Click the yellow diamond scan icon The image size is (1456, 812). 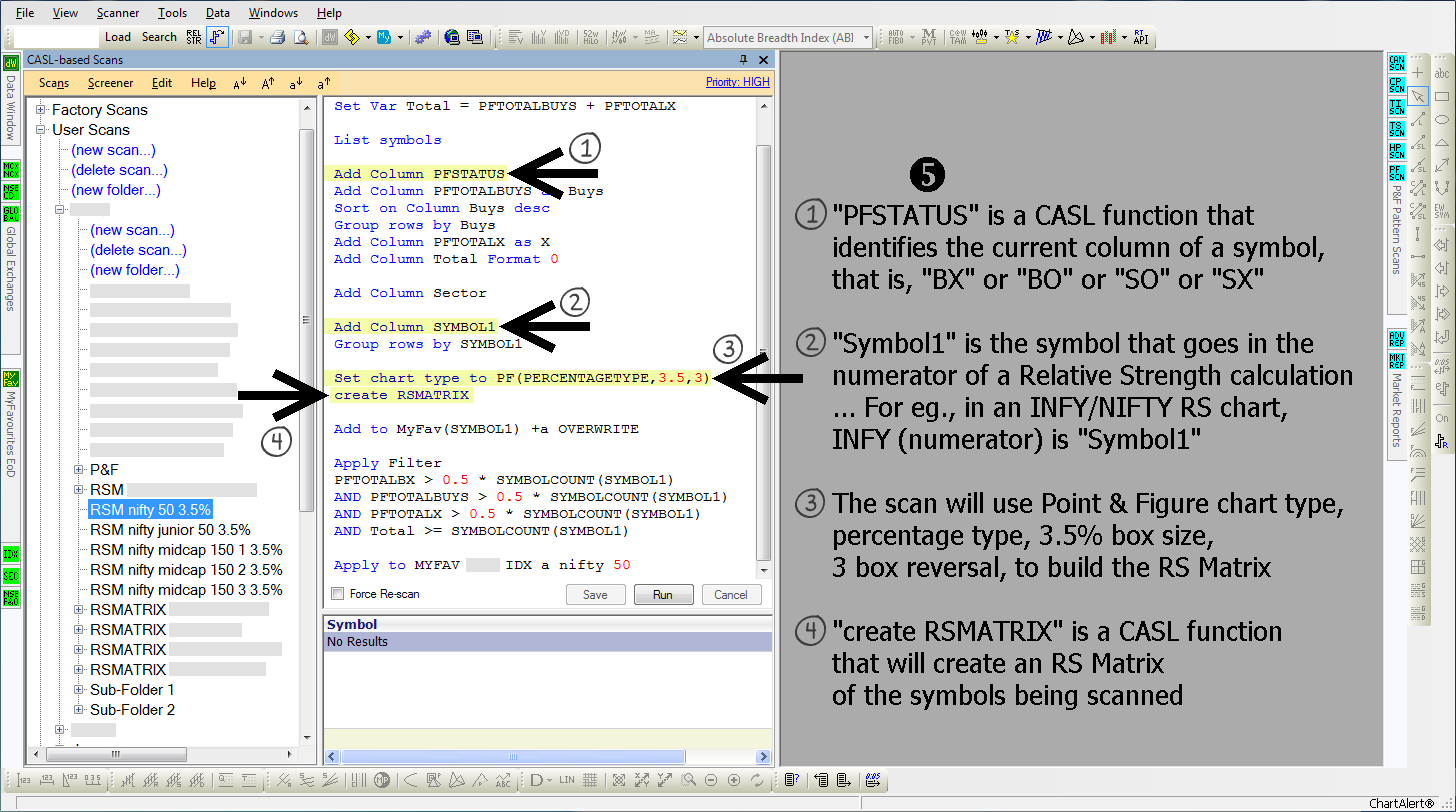click(x=351, y=37)
